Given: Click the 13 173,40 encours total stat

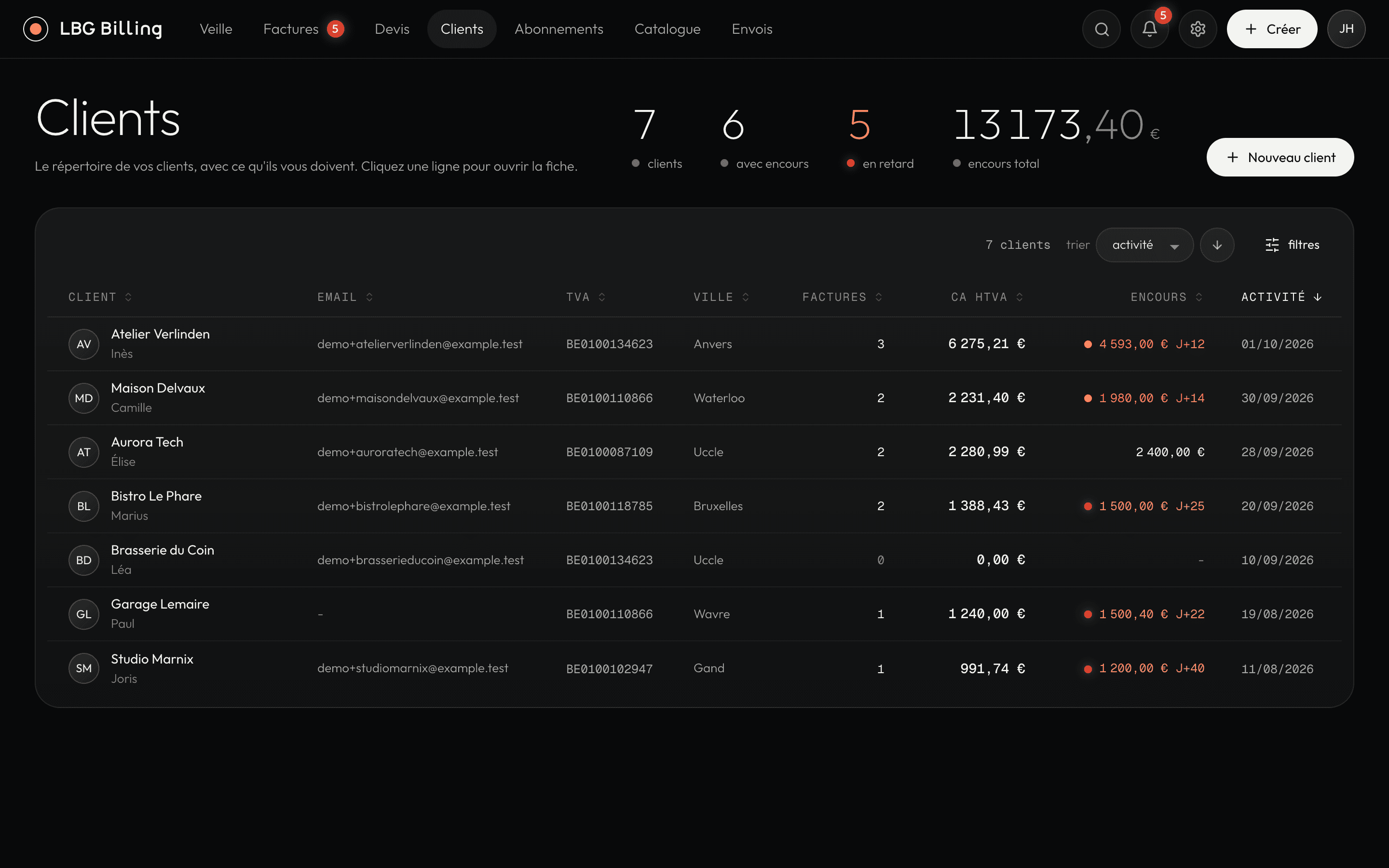Looking at the screenshot, I should point(1056,138).
